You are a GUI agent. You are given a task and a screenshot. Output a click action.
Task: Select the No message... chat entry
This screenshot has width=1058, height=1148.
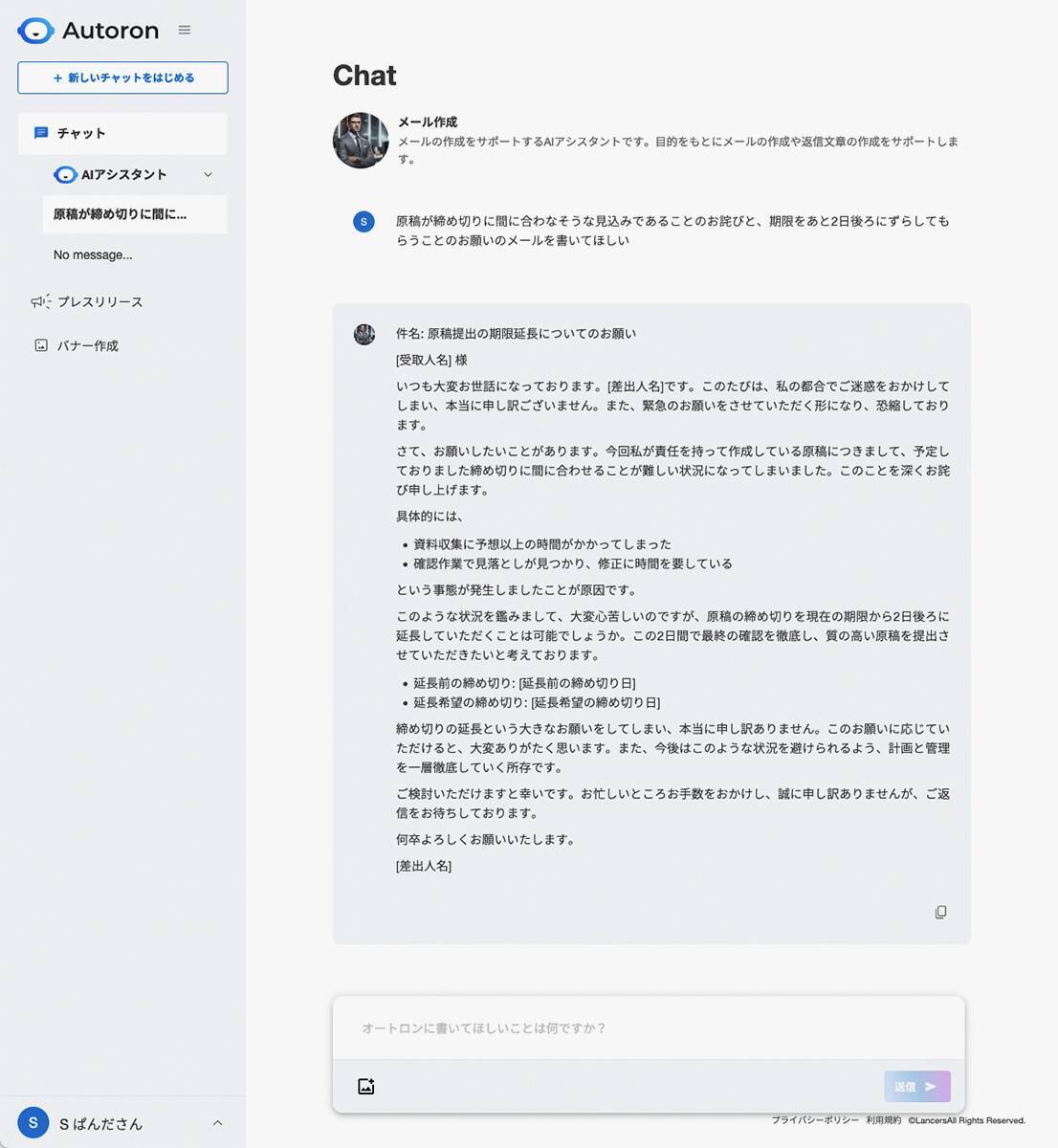[x=93, y=254]
